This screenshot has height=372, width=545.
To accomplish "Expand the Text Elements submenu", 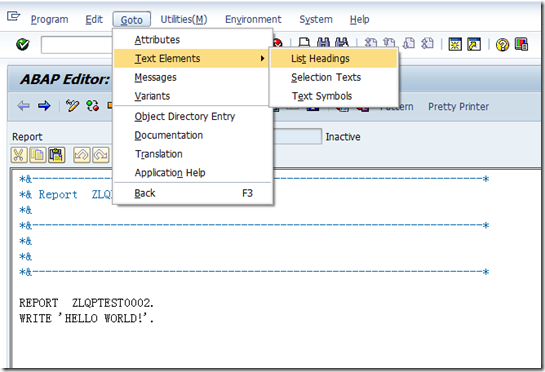I will pyautogui.click(x=191, y=58).
